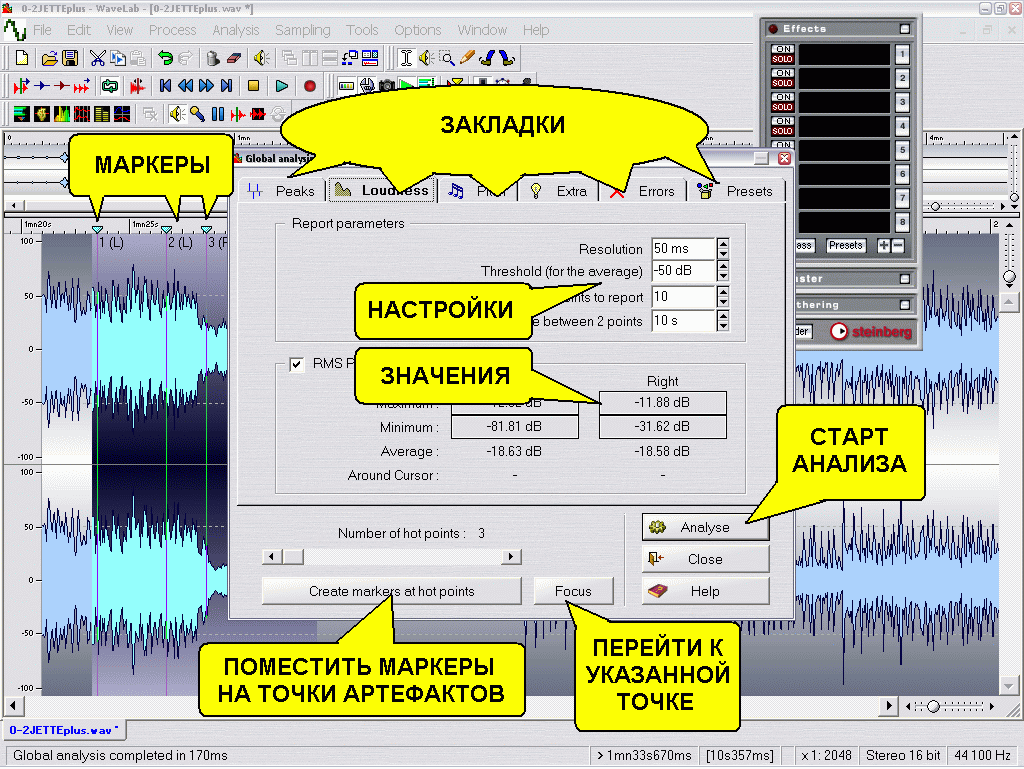Click the first marker-drop icon in the second toolbar row

point(22,86)
